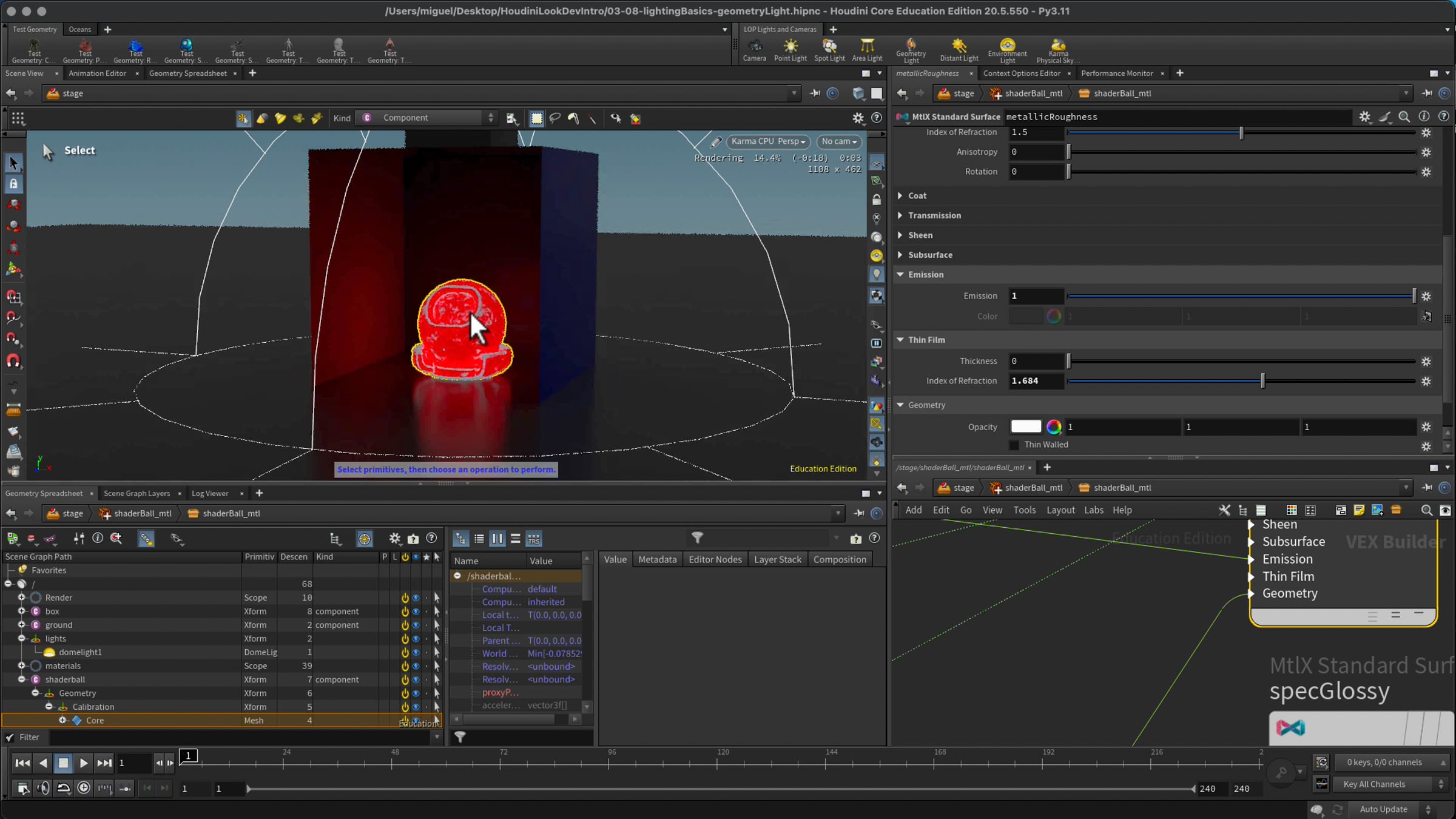Expand the Coat parameter section
Screen dimensions: 1456x819
917,195
